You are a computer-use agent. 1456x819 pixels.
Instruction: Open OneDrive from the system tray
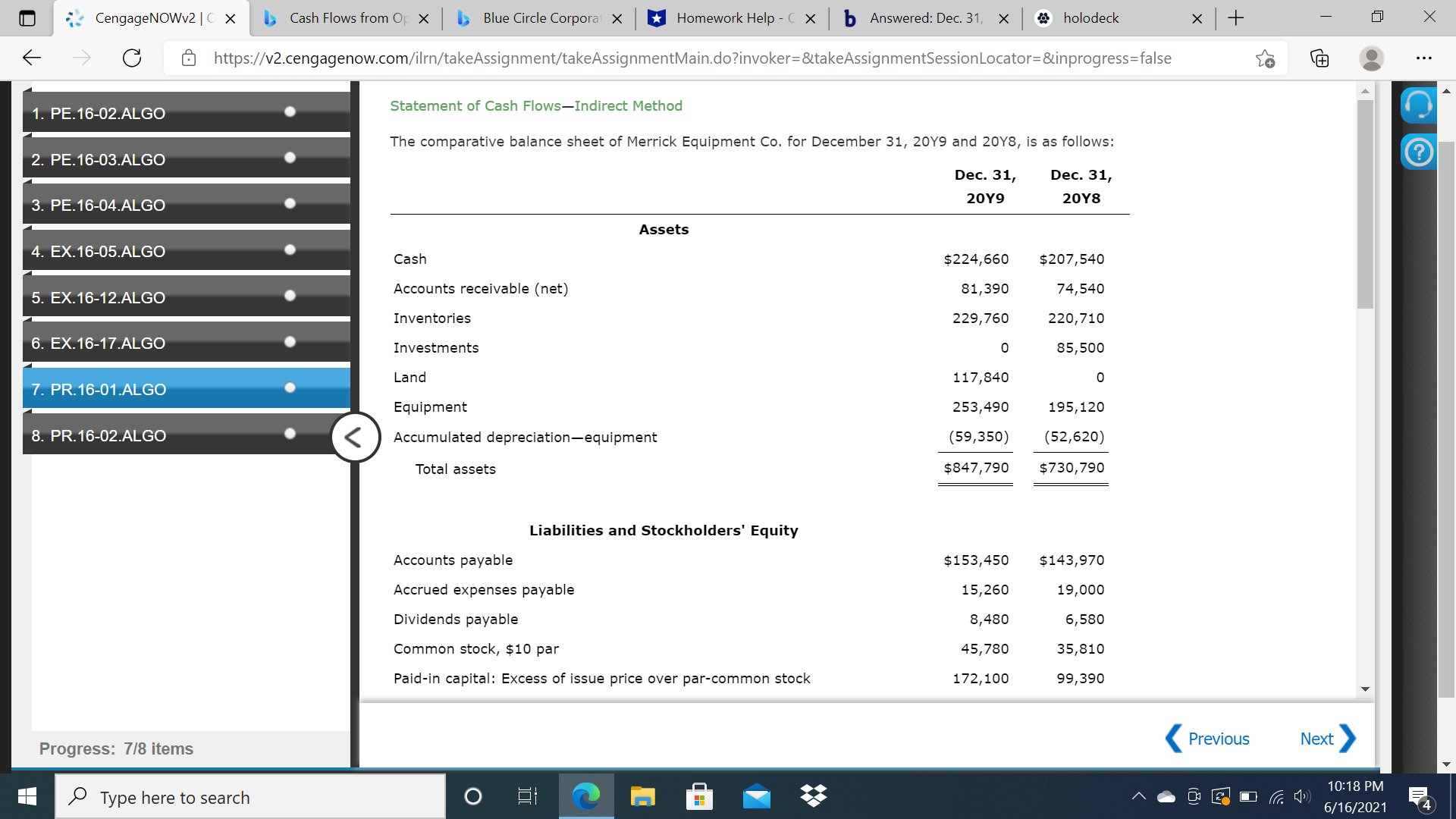(x=1166, y=797)
